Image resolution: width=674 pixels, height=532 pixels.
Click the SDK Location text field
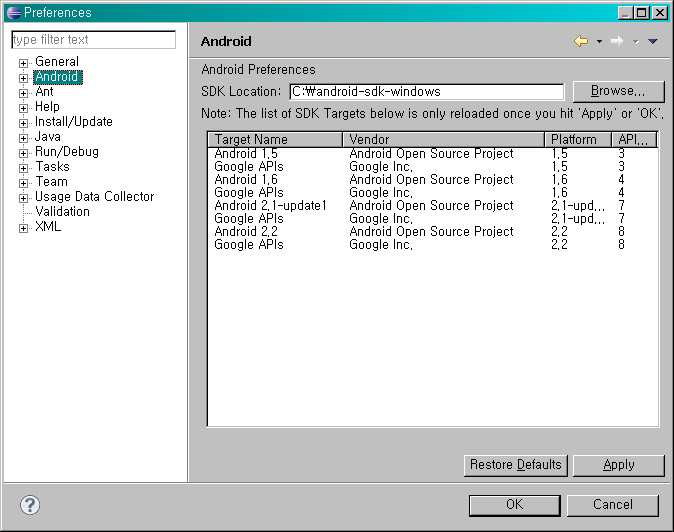426,92
